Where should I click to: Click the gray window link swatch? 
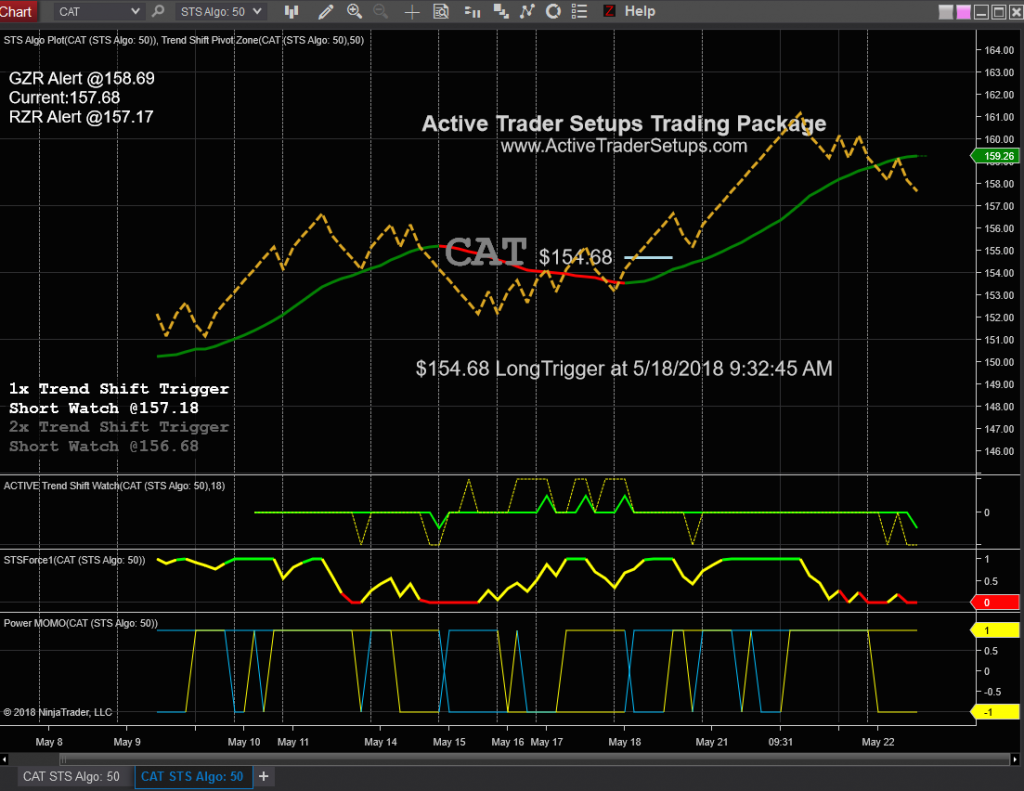click(x=946, y=12)
